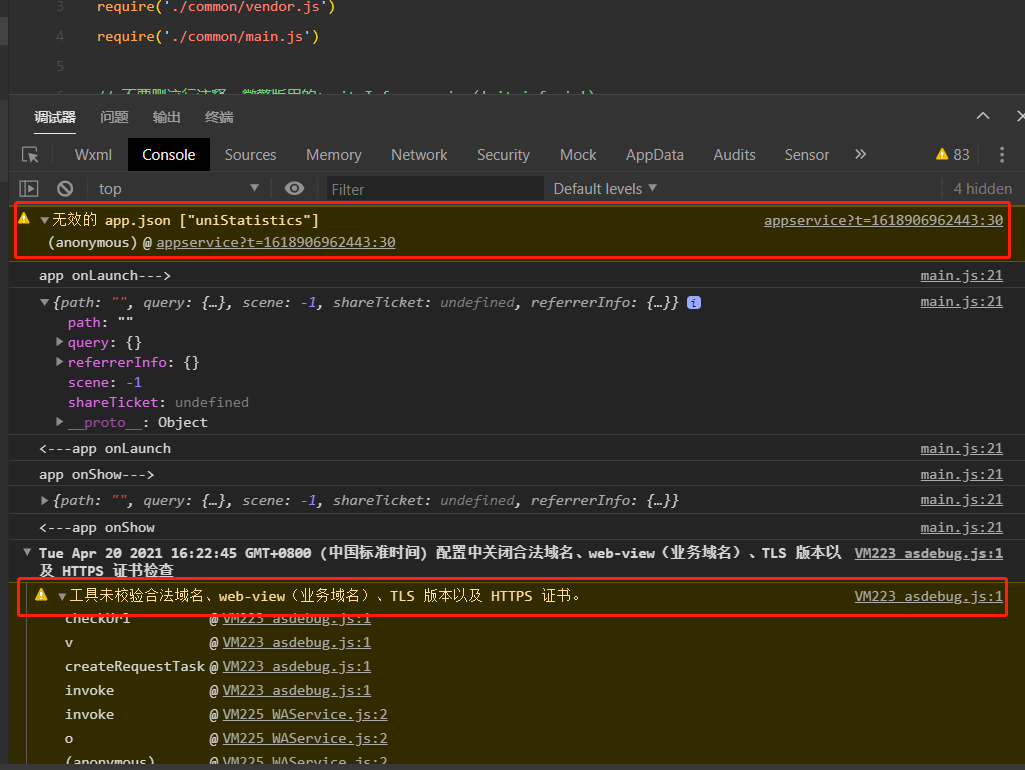Expand the onShow path object
Viewport: 1025px width, 770px height.
click(x=44, y=501)
